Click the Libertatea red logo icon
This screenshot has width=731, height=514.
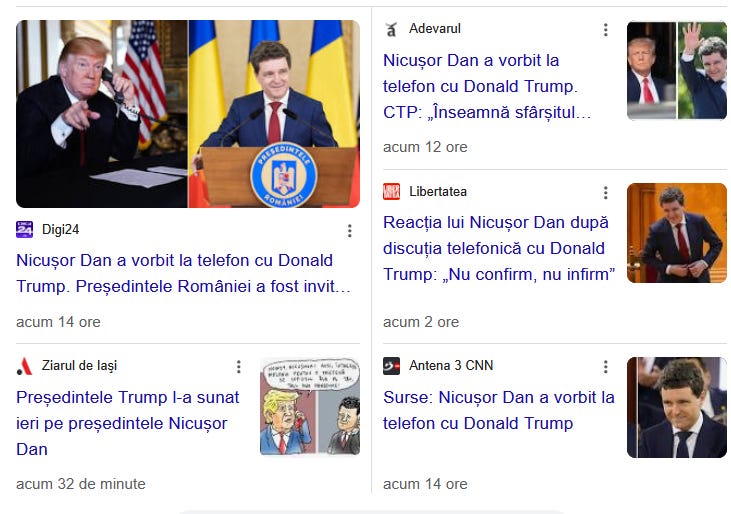click(392, 192)
